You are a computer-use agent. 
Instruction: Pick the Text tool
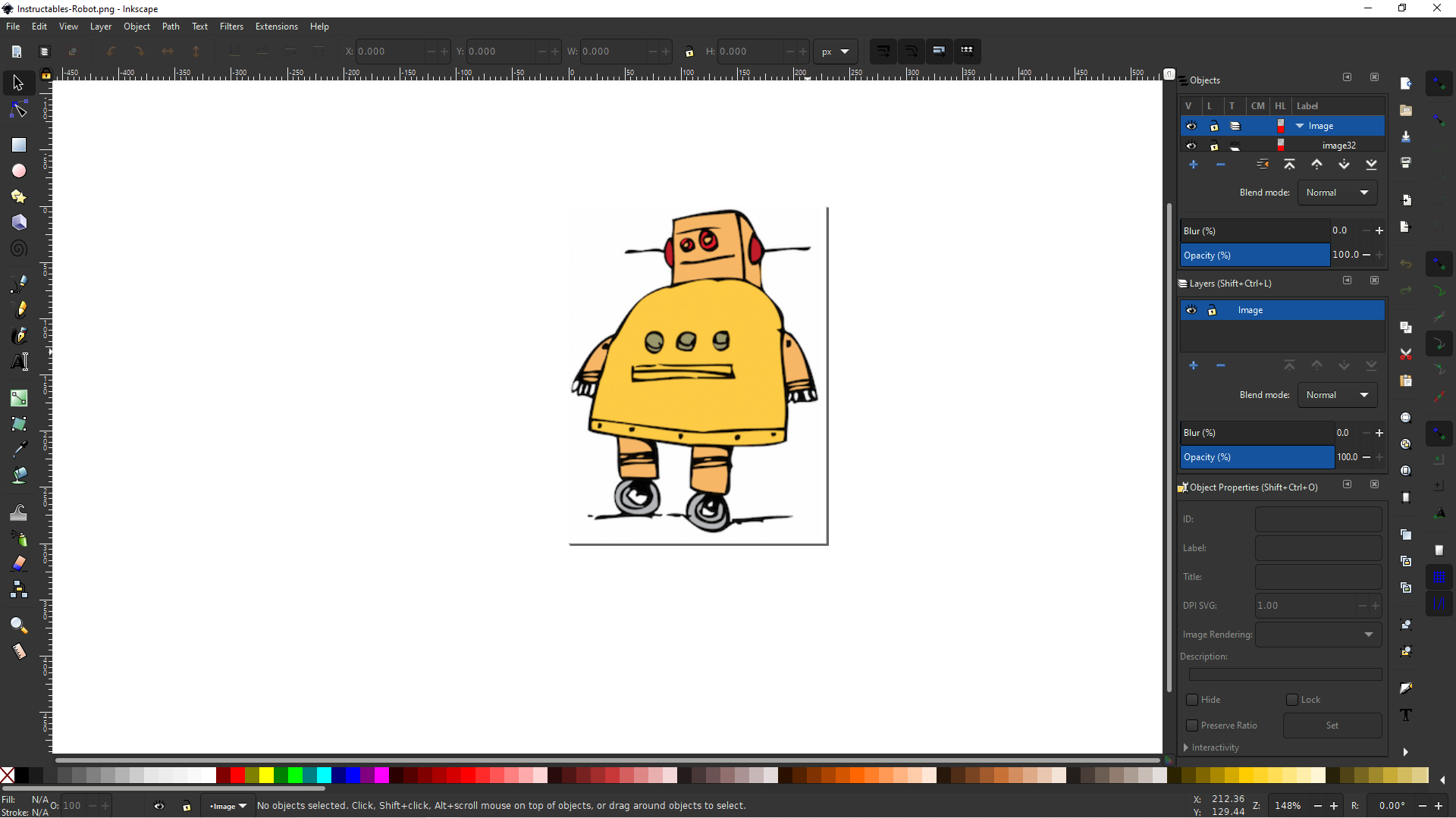(17, 362)
